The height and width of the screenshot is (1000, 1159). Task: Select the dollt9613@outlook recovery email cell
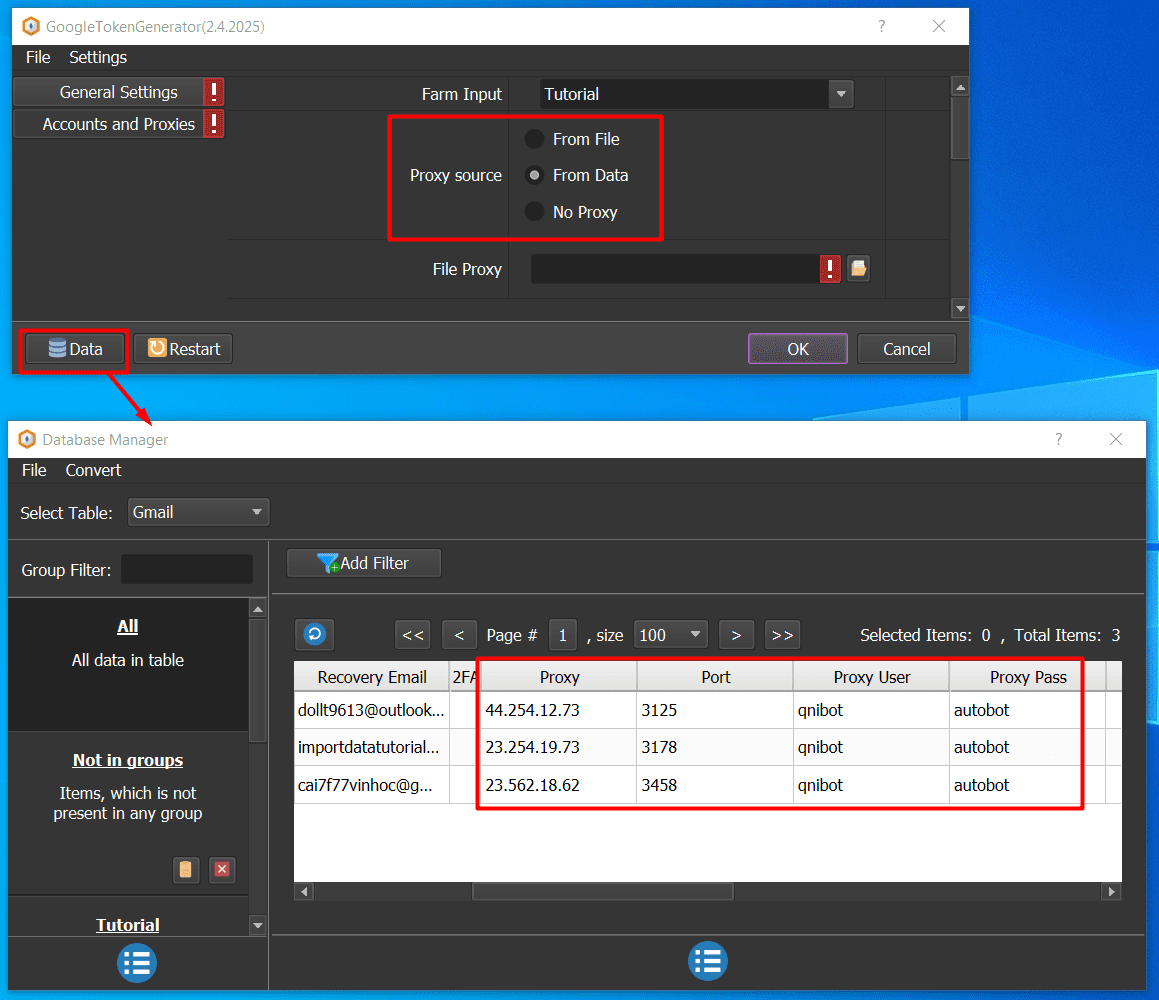point(372,710)
